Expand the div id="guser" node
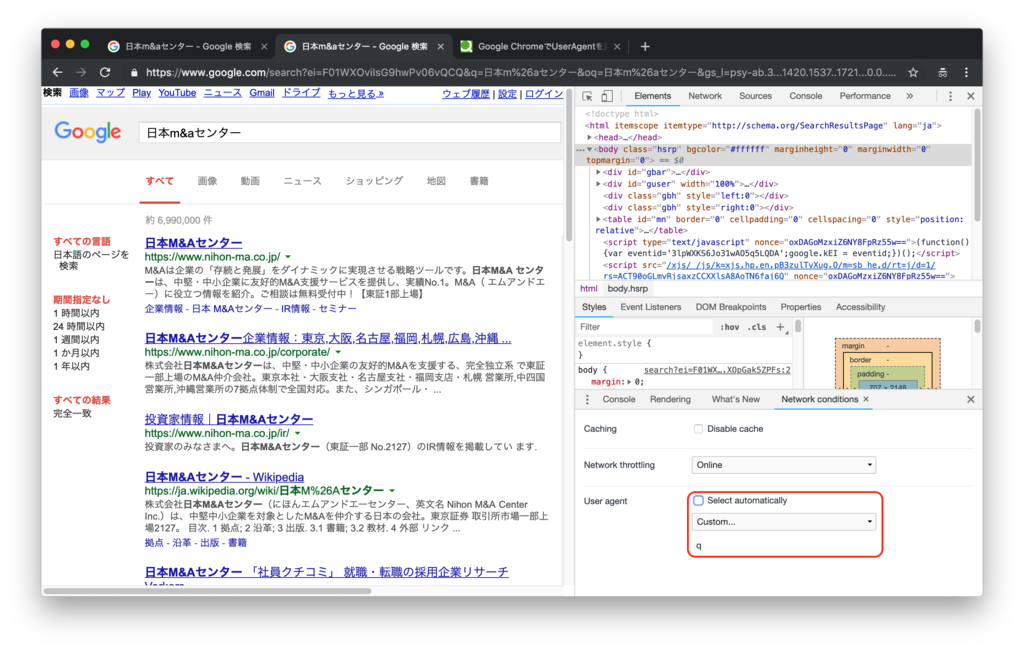The width and height of the screenshot is (1024, 651). pyautogui.click(x=598, y=184)
